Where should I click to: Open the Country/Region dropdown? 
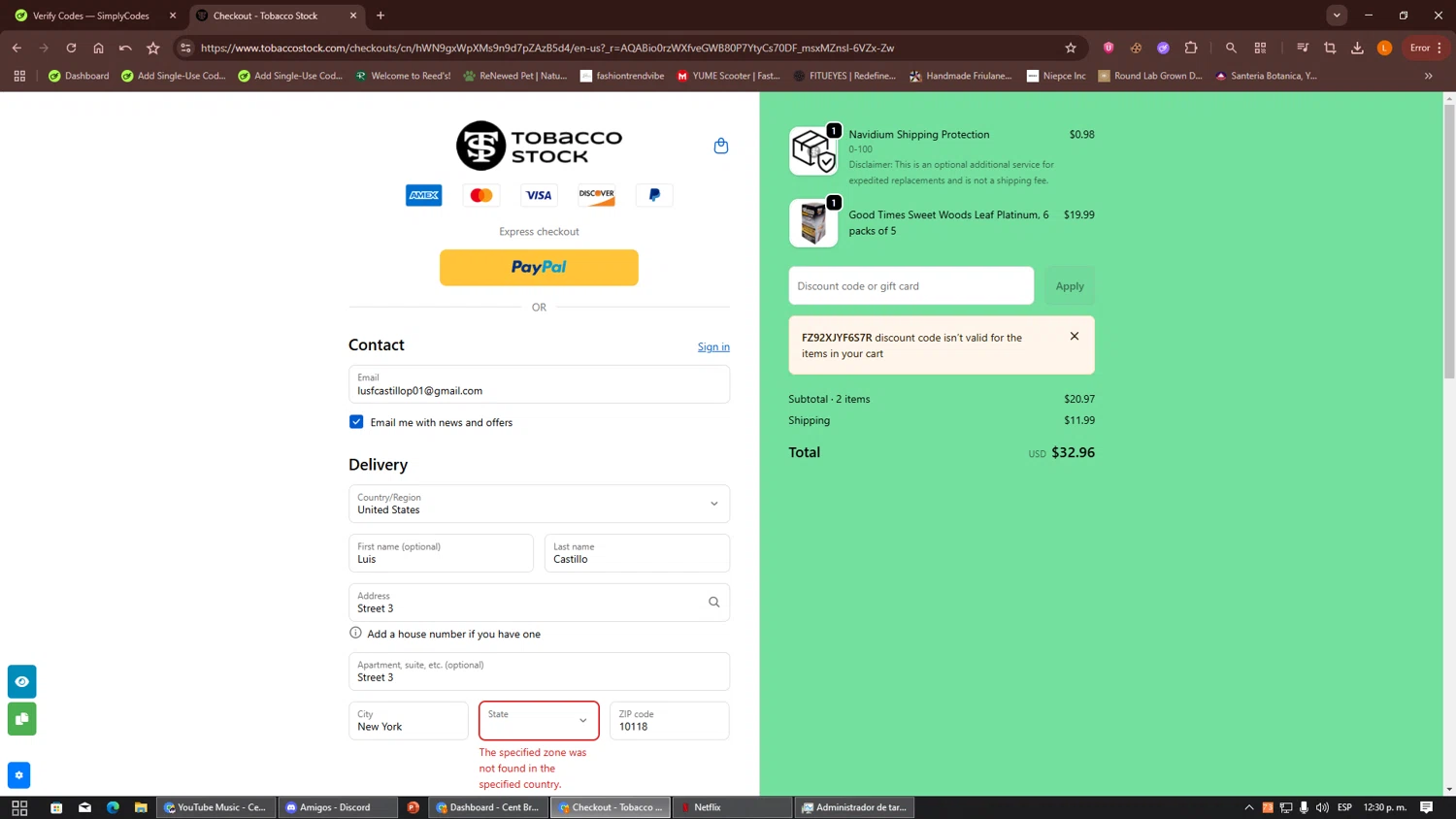coord(539,504)
